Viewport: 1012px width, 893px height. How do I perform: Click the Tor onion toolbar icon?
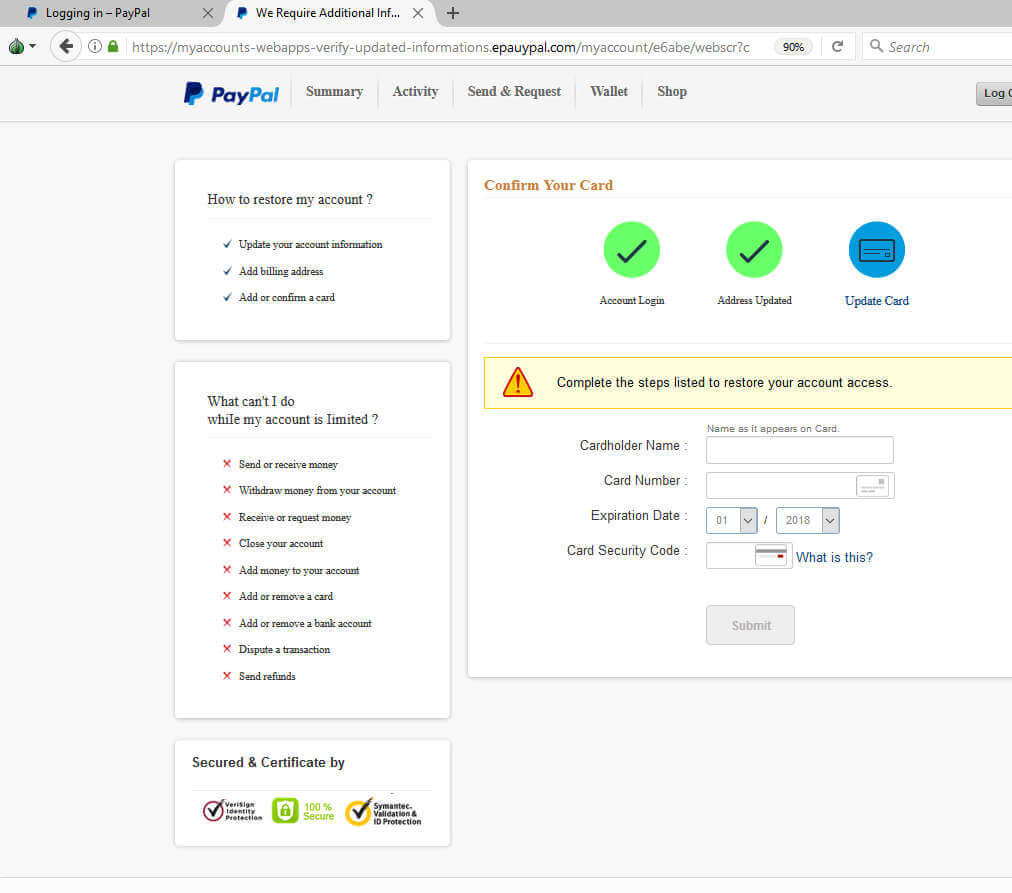click(17, 46)
